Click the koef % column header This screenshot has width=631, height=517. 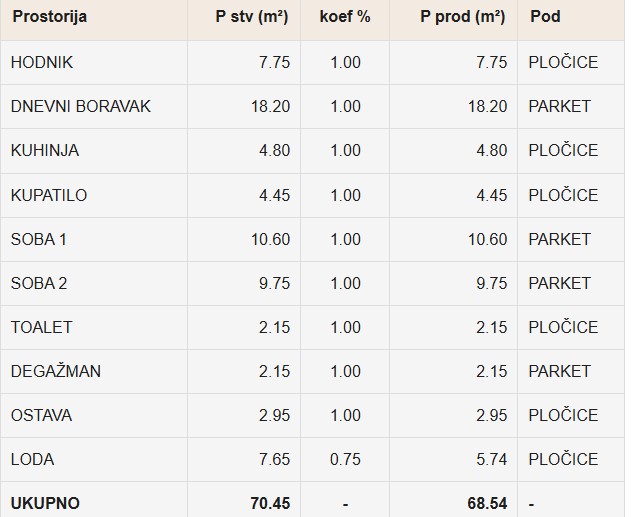pos(345,17)
